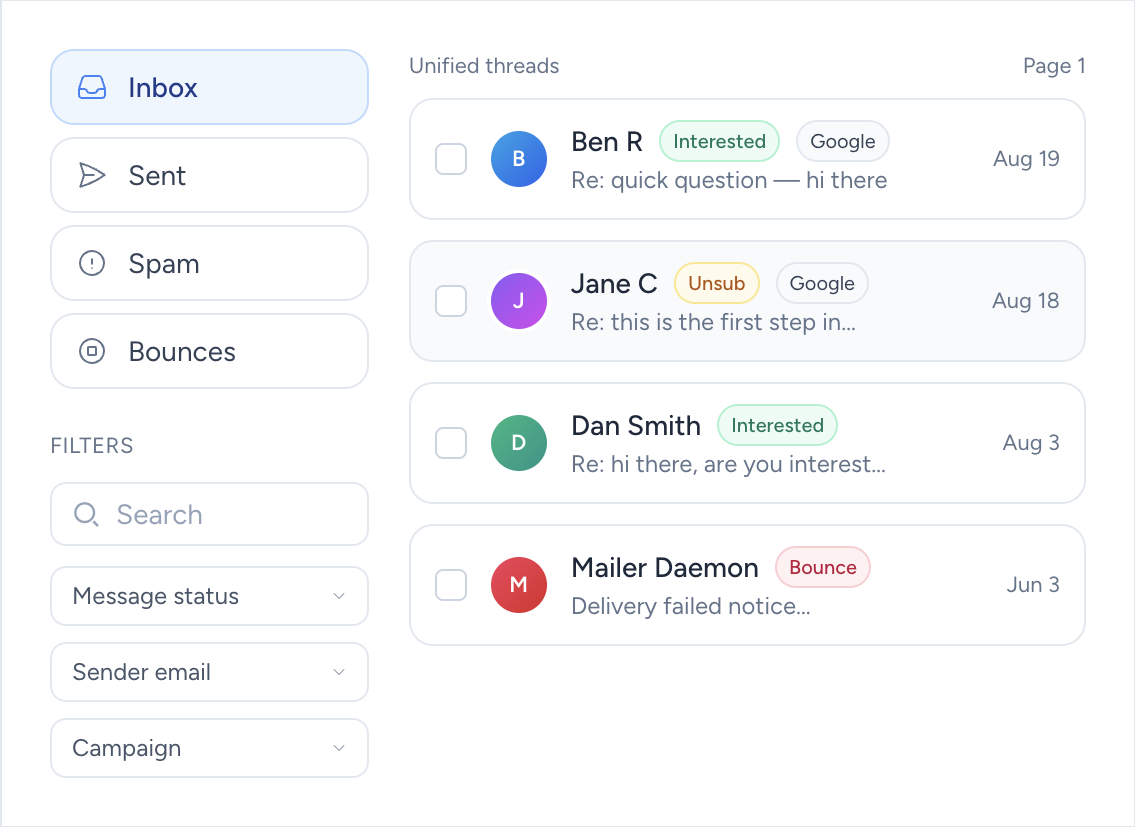Image resolution: width=1135 pixels, height=827 pixels.
Task: Open the Campaign filter dropdown
Action: 209,748
